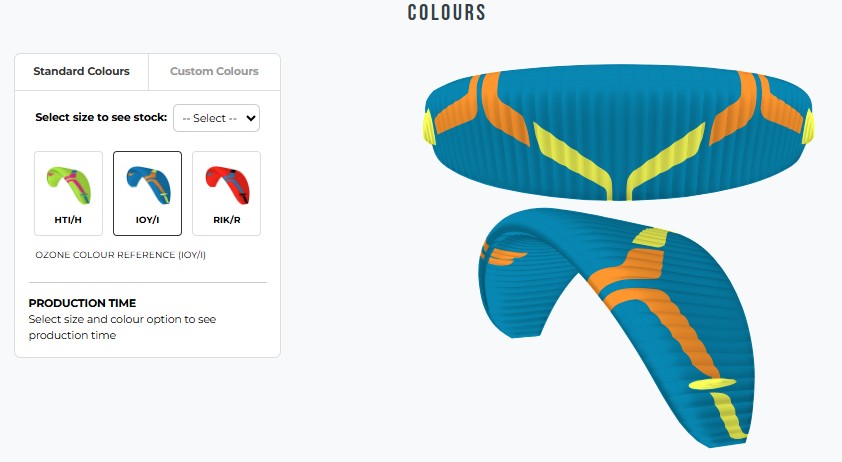Viewport: 842px width, 462px height.
Task: Click the Ozone Colour Reference text
Action: [x=120, y=255]
